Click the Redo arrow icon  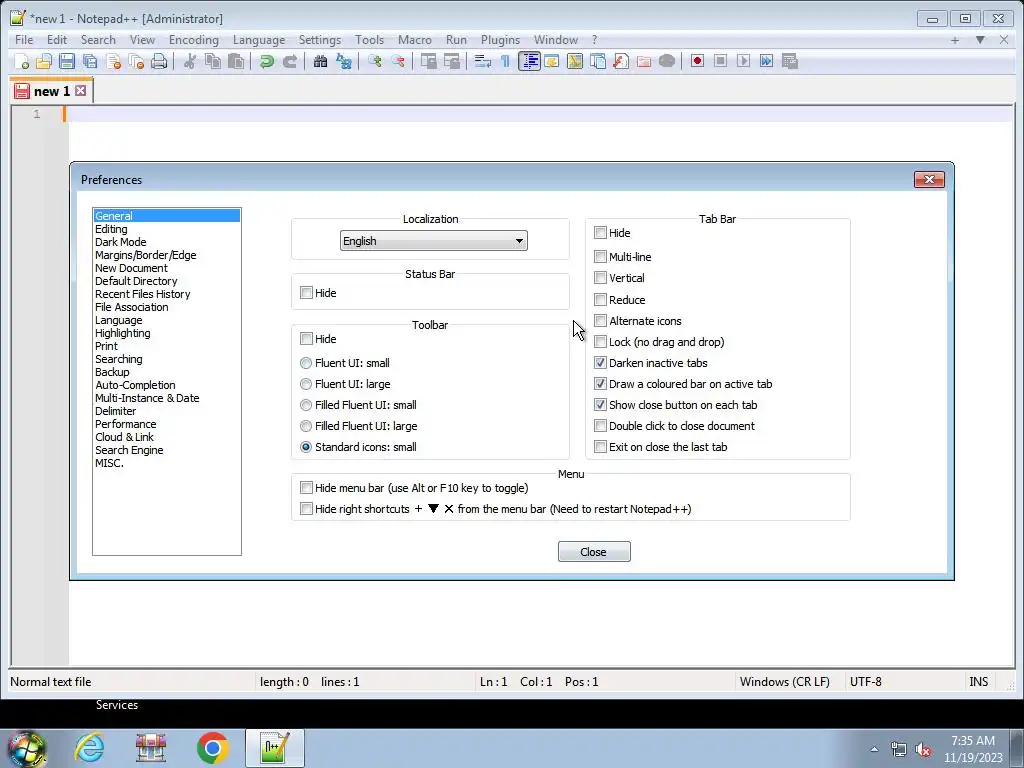289,61
